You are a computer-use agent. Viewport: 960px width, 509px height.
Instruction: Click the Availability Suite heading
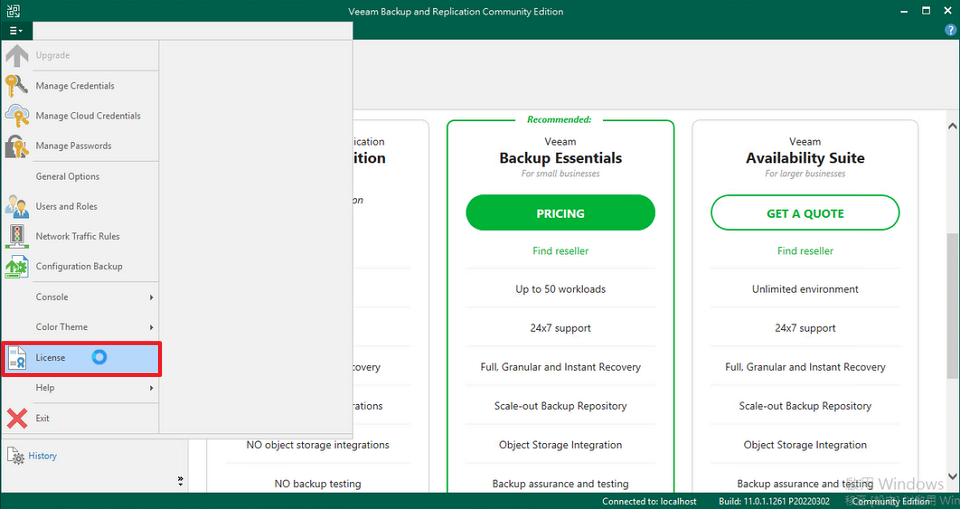(x=805, y=158)
